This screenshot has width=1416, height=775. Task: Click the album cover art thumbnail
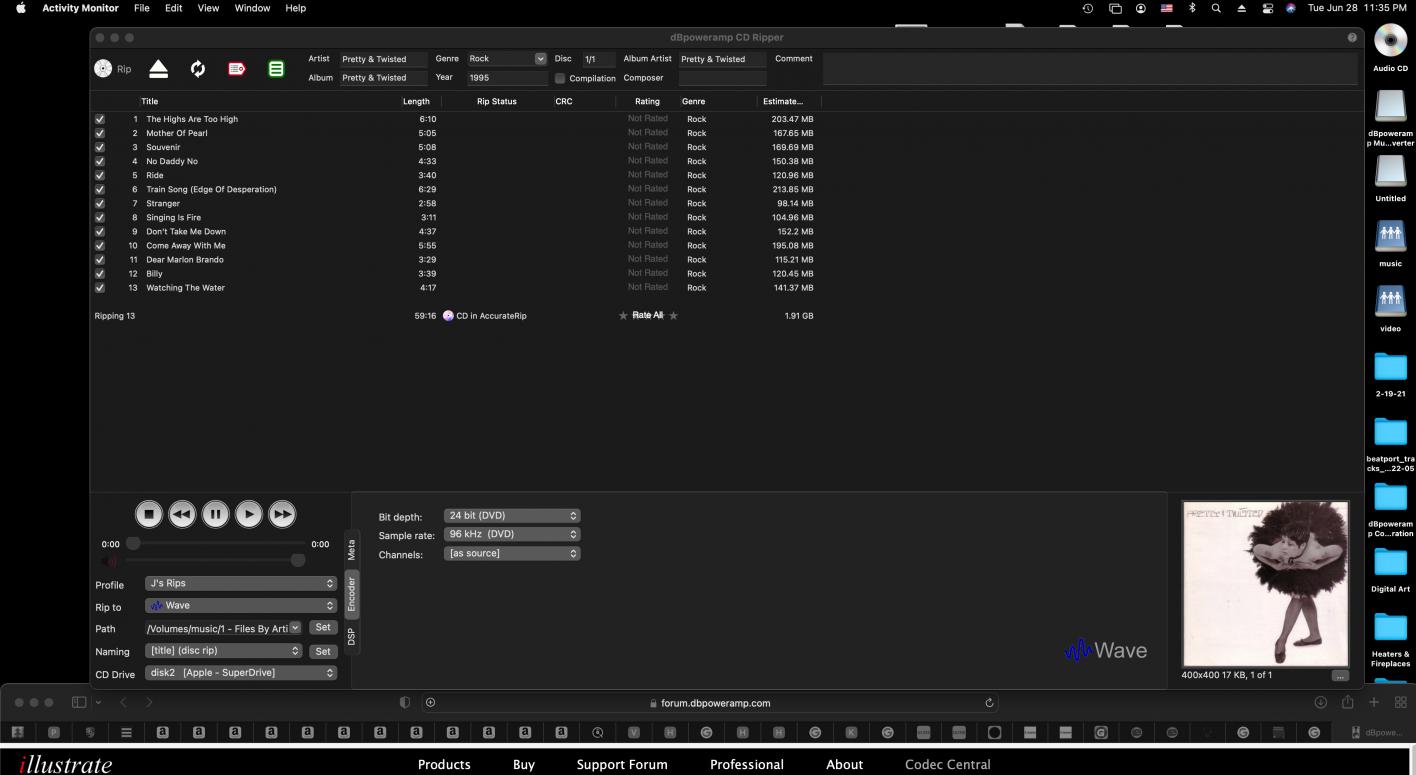click(1265, 583)
